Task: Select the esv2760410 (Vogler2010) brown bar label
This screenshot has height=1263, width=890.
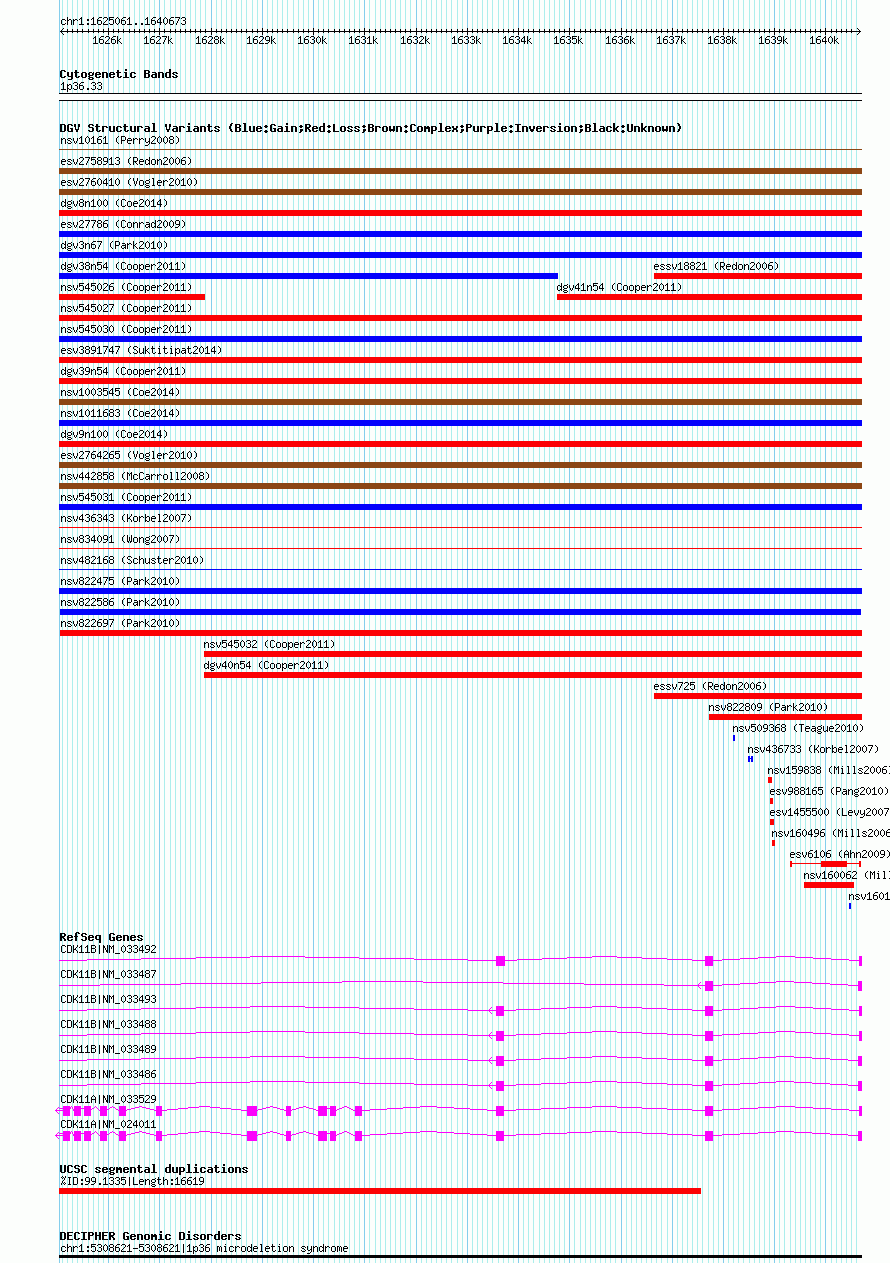Action: pyautogui.click(x=129, y=182)
